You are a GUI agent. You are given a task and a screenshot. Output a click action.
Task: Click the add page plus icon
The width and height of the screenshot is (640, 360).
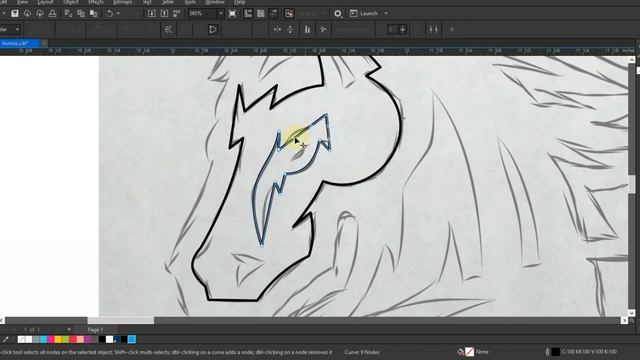[x=69, y=329]
